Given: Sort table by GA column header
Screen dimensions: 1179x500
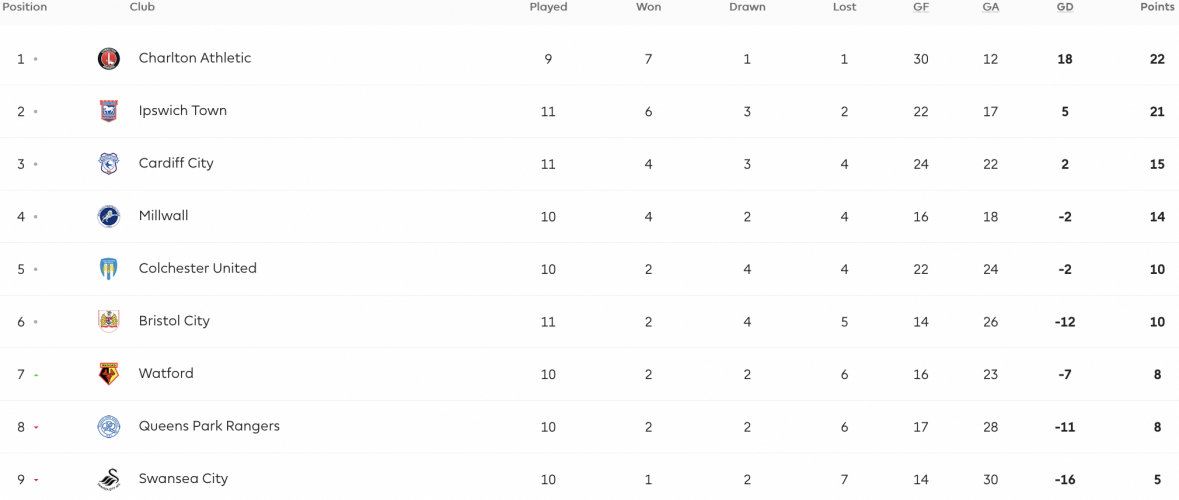Looking at the screenshot, I should pyautogui.click(x=990, y=7).
